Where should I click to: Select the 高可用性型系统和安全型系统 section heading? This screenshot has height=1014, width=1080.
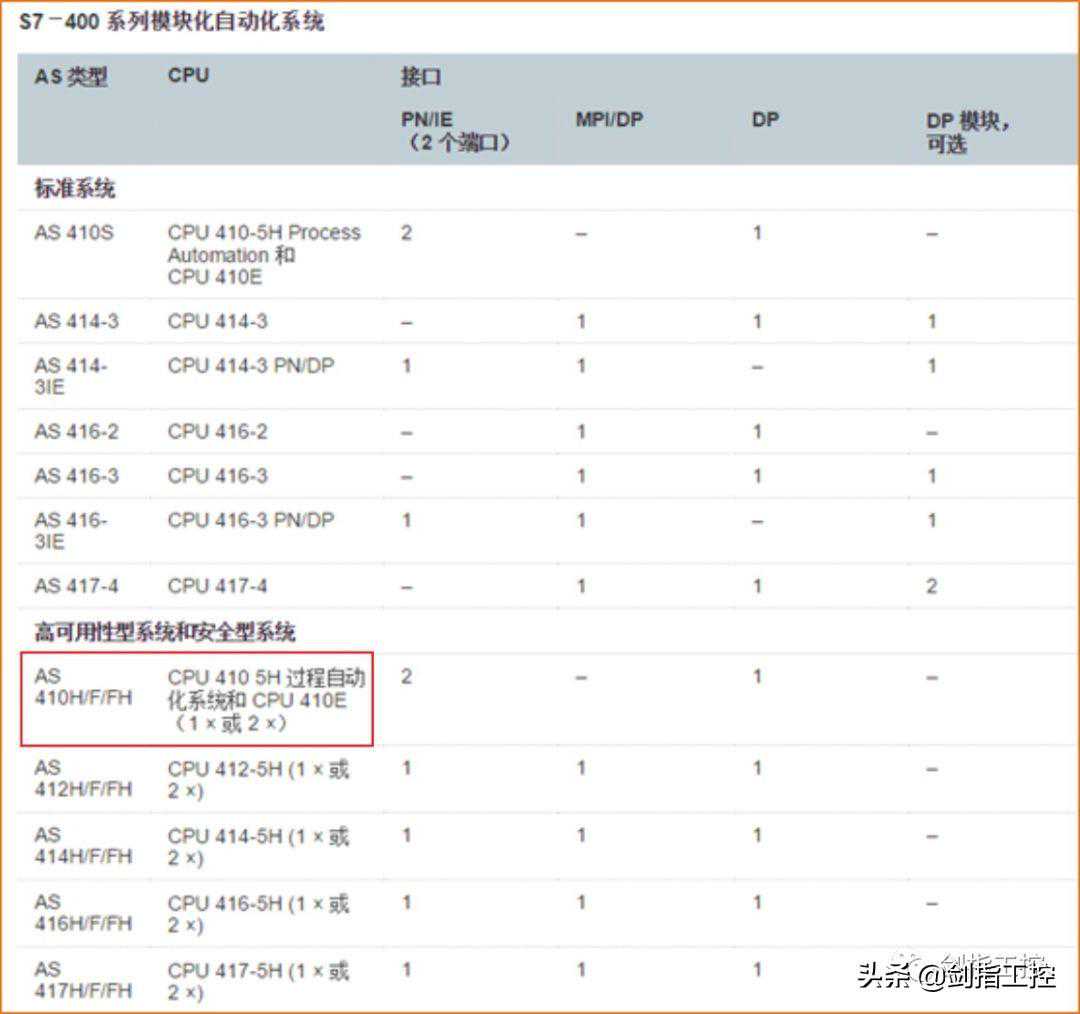(165, 632)
